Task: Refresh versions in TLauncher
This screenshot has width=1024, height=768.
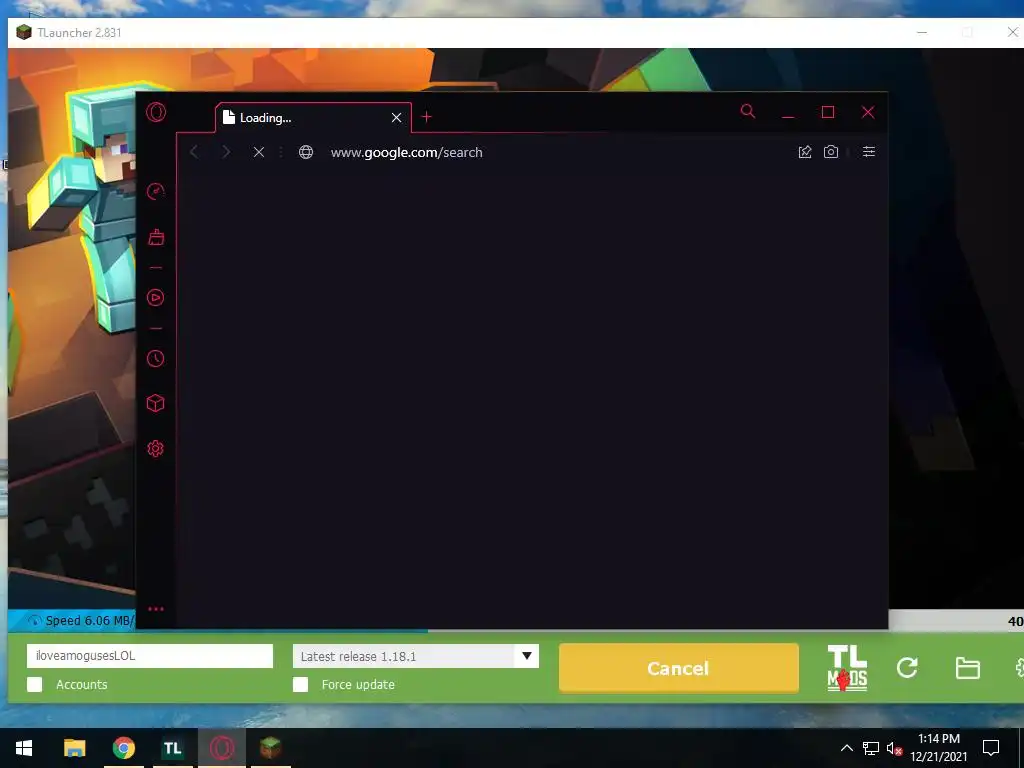Action: click(907, 667)
